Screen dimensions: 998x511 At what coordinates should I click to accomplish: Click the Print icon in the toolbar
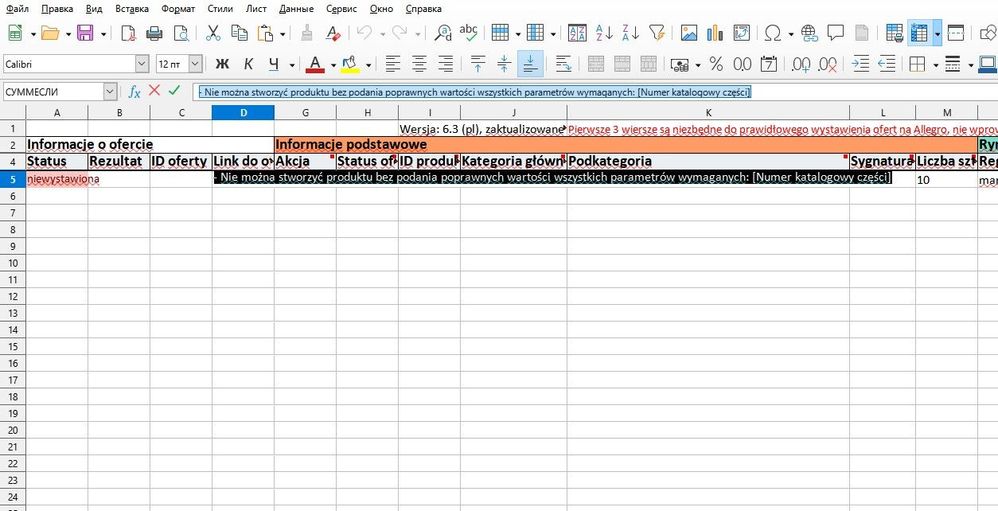154,33
